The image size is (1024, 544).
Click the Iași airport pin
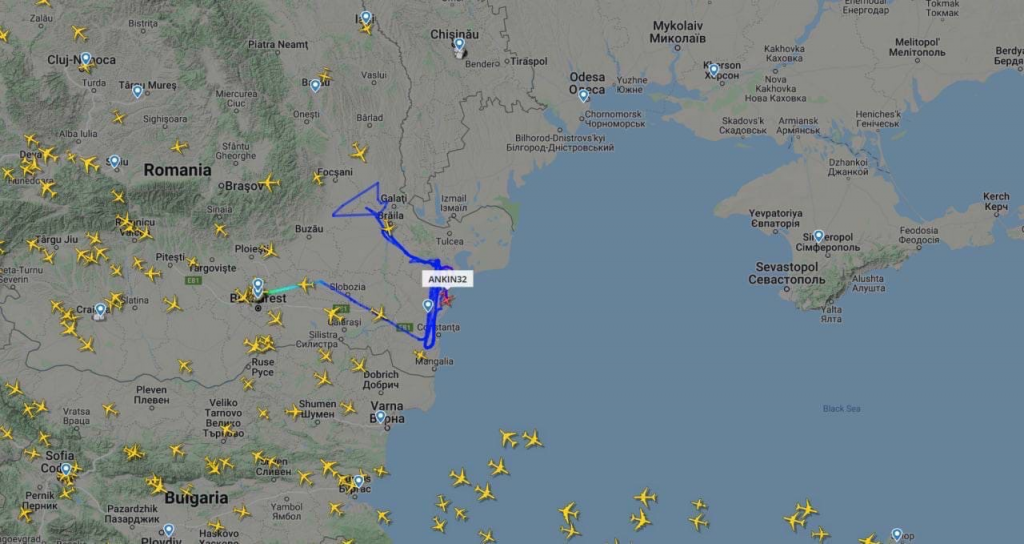click(x=366, y=18)
